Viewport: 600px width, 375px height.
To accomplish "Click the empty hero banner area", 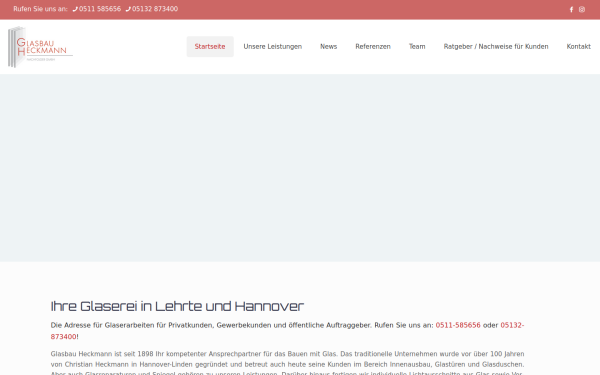I will point(300,168).
